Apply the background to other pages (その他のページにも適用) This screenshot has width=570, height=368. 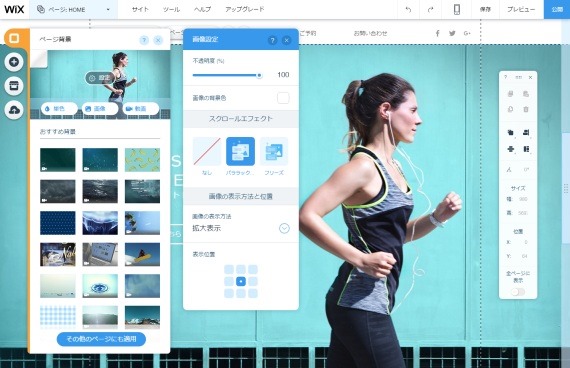(101, 339)
